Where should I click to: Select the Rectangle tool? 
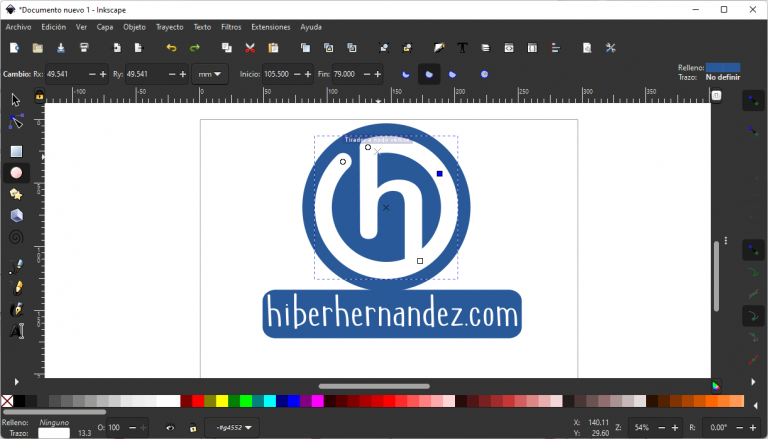(16, 151)
